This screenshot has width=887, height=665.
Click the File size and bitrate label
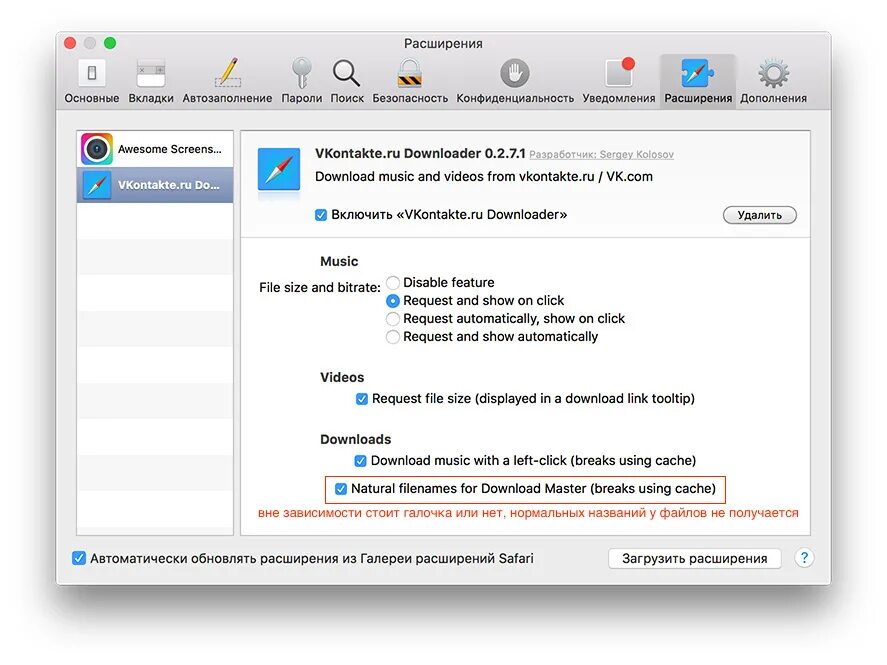[x=320, y=287]
